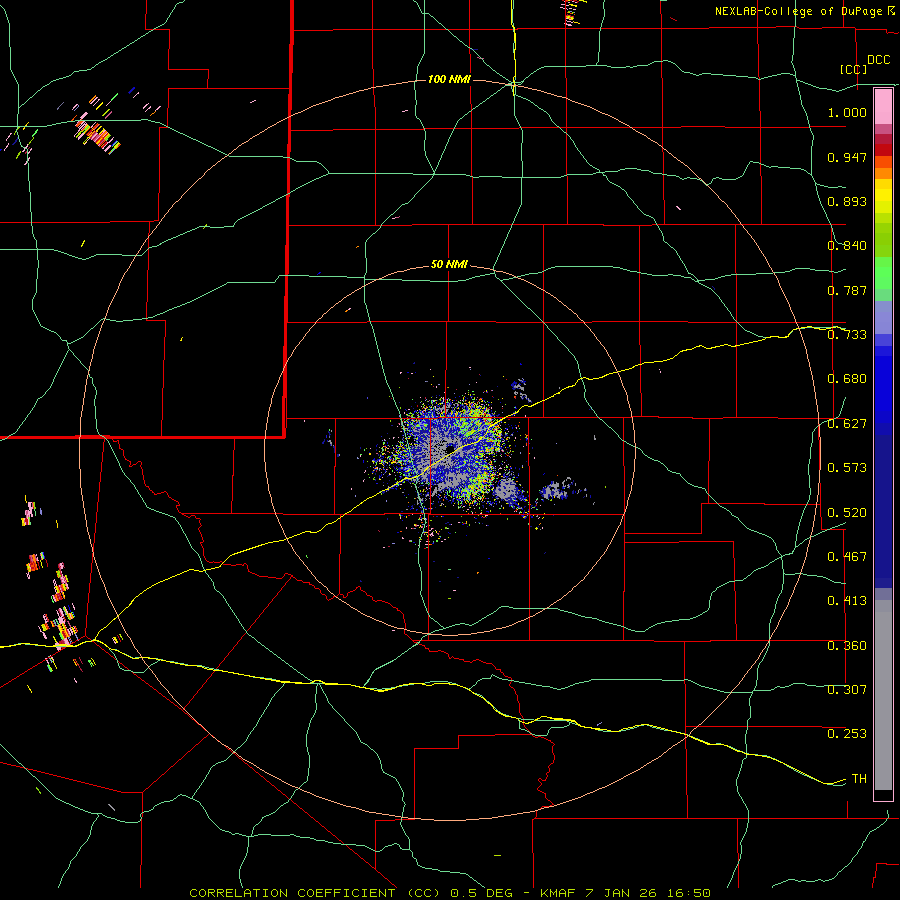Click the 0.733 value on the color scale
The width and height of the screenshot is (900, 900).
847,335
